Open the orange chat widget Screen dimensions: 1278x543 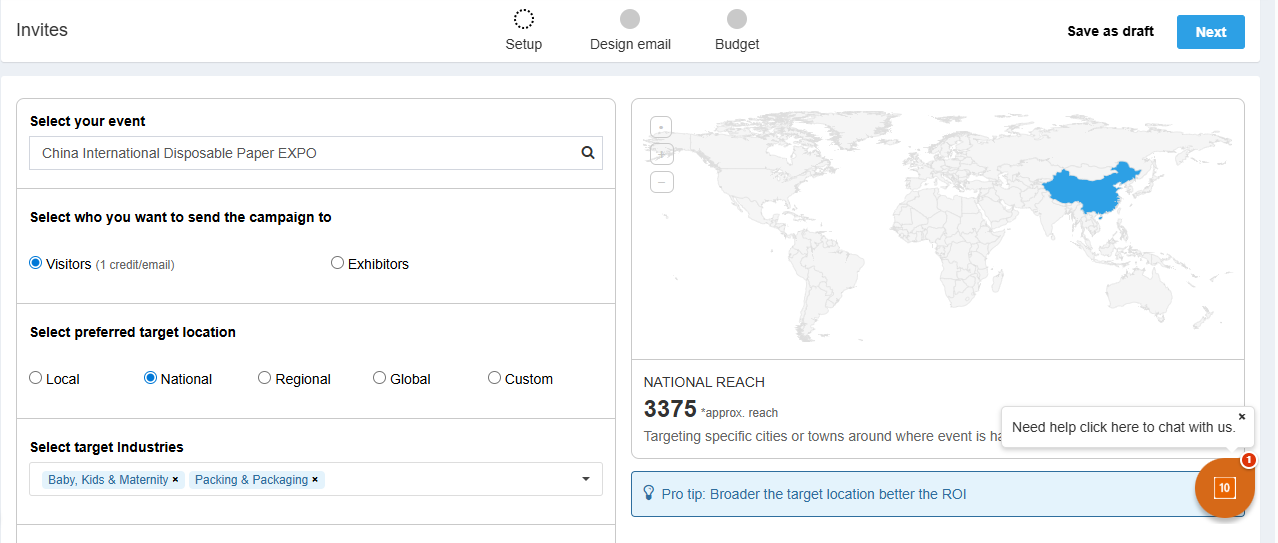[1224, 487]
